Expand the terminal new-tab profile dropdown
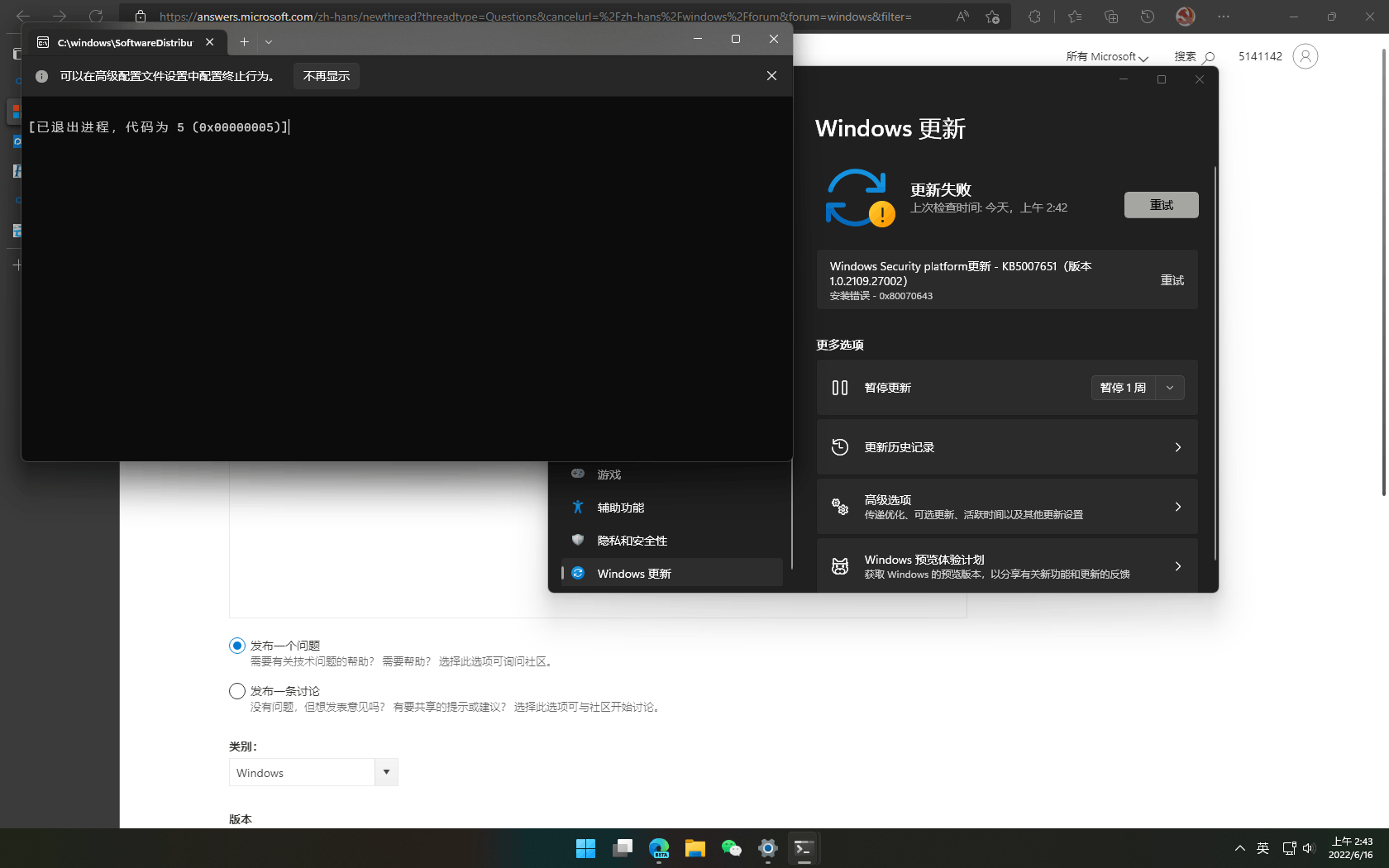The image size is (1389, 868). tap(269, 42)
